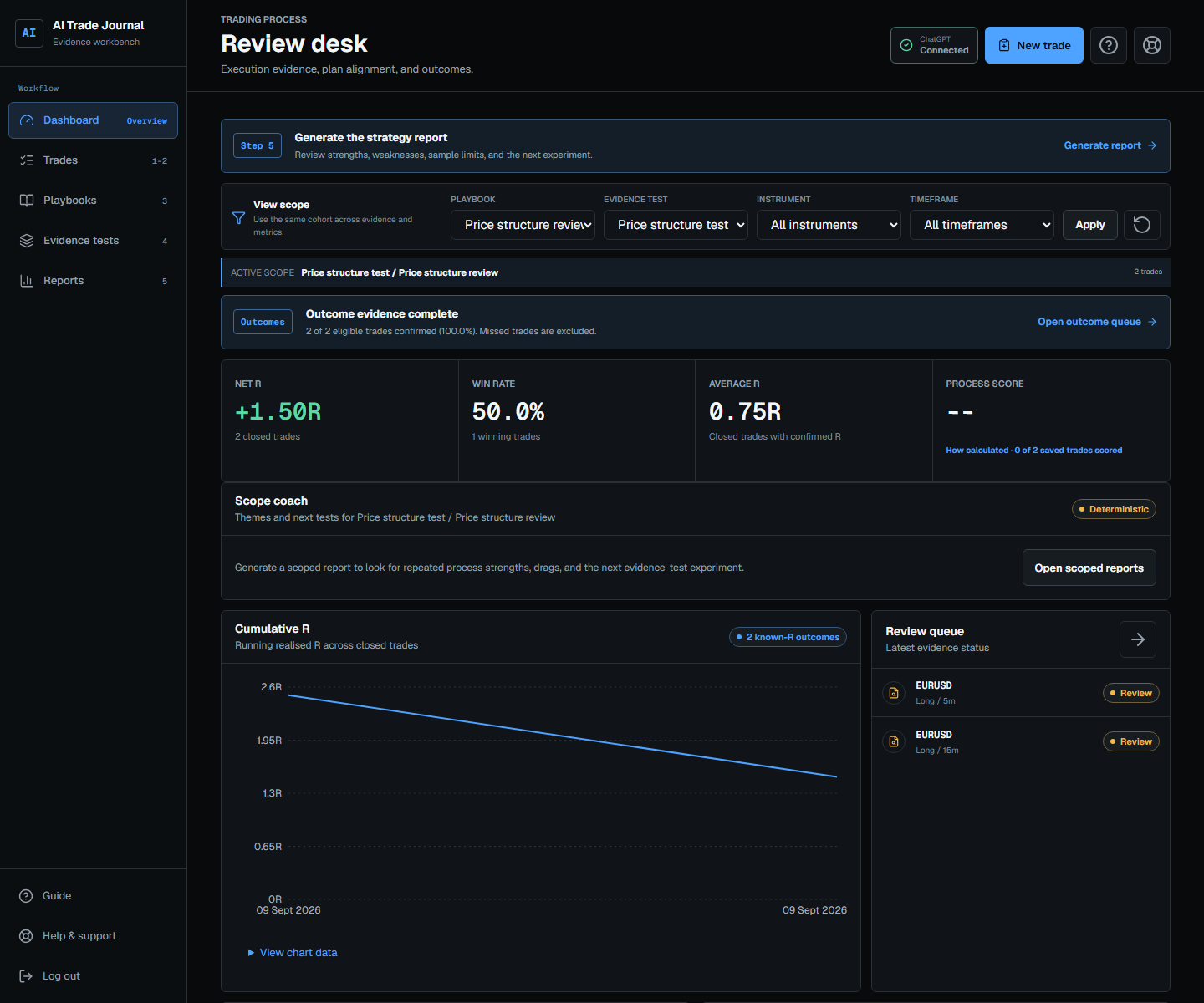Open help via header question-mark button
Screen dimensions: 1204x1003
(x=1109, y=45)
